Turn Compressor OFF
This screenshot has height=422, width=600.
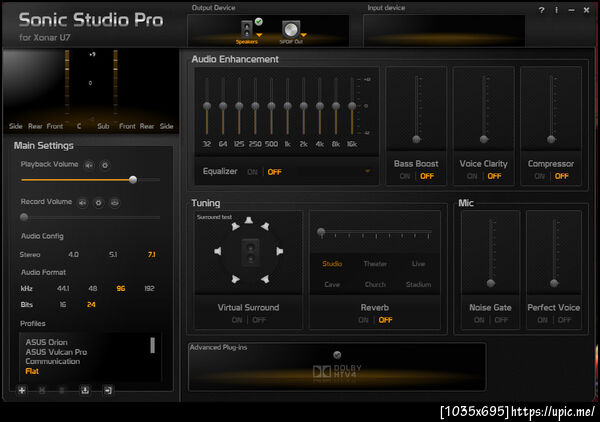click(x=562, y=176)
